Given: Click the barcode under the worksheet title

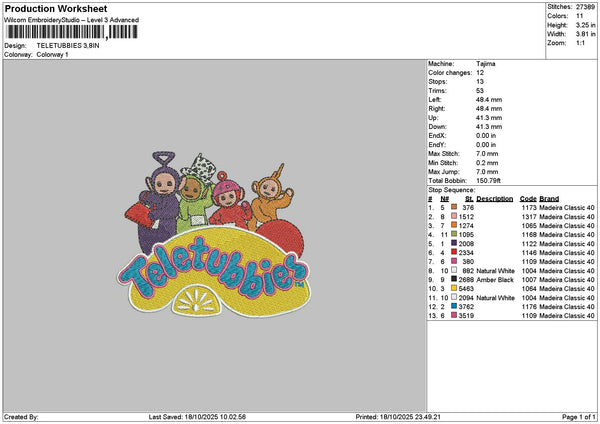Looking at the screenshot, I should click(72, 32).
